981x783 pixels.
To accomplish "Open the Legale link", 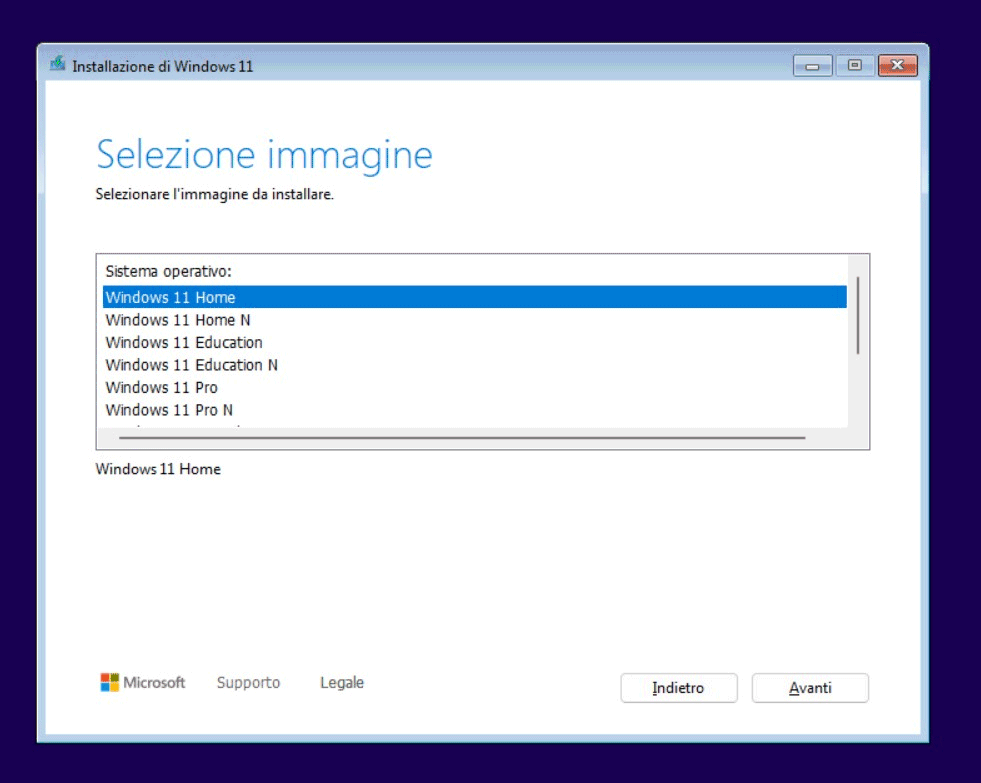I will coord(342,683).
